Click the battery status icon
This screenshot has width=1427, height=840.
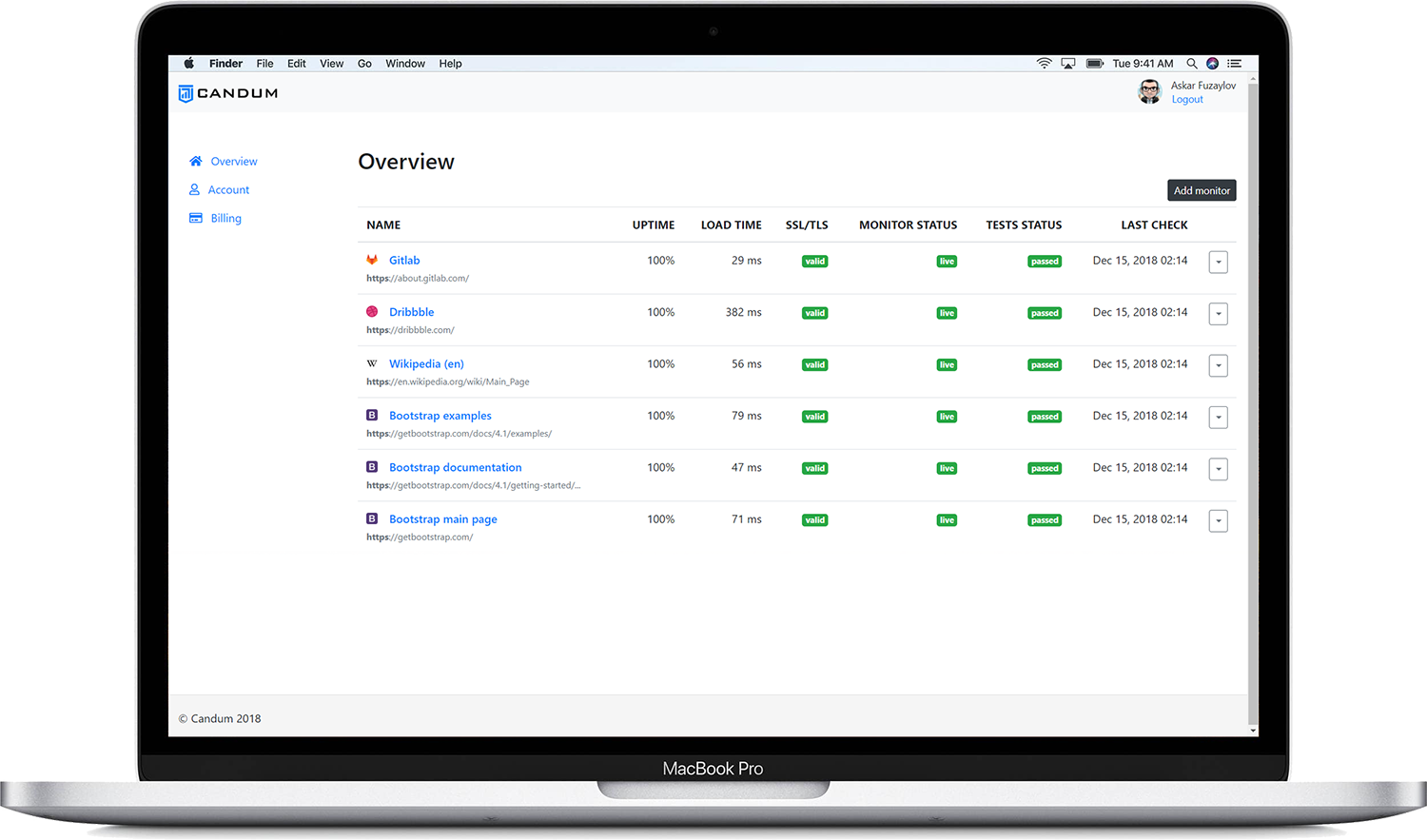1095,64
